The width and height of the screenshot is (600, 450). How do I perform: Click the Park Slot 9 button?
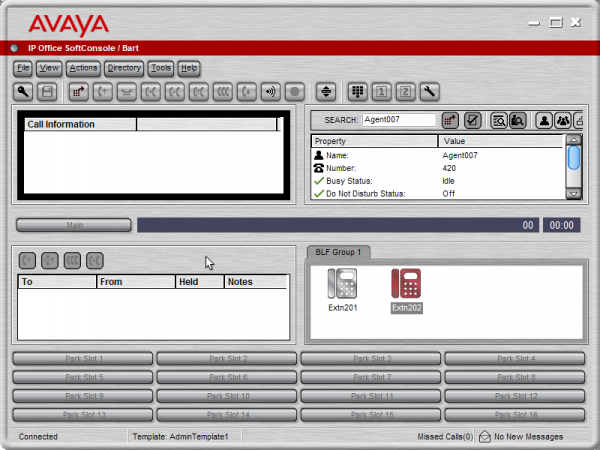83,396
